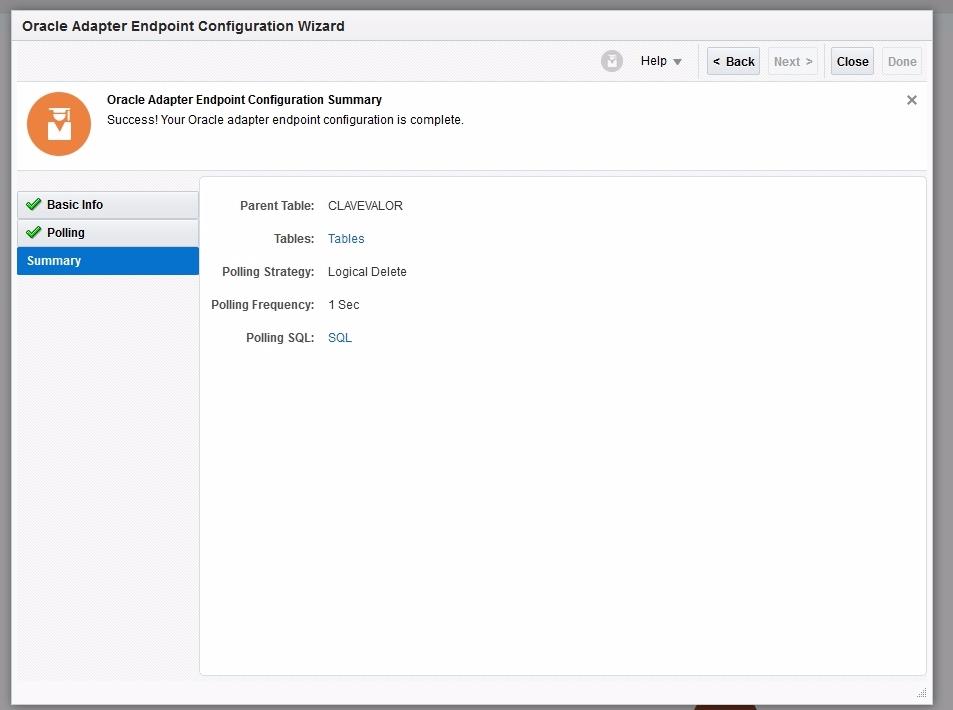
Task: Dismiss the summary banner with the X
Action: coord(912,100)
